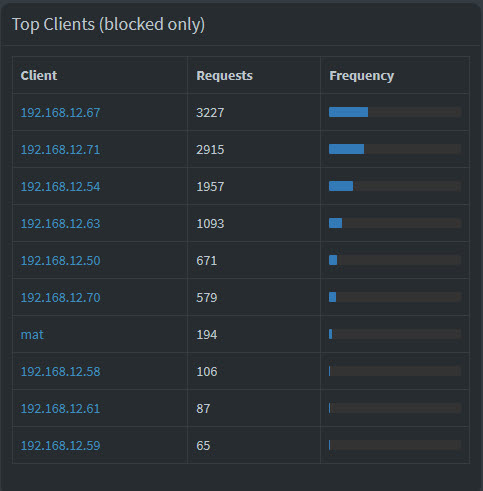Click the Frequency column header

click(362, 76)
